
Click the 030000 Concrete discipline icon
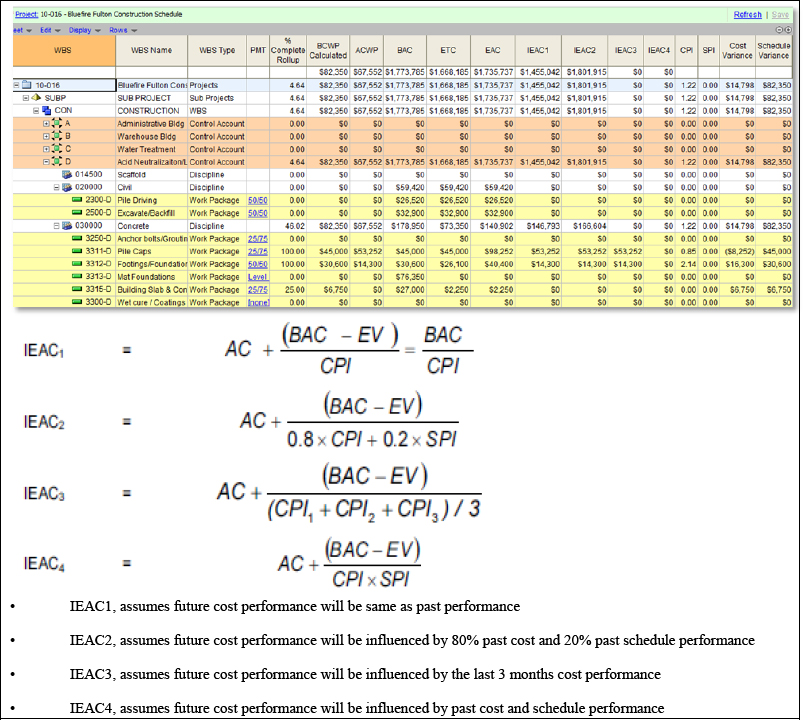pos(67,225)
